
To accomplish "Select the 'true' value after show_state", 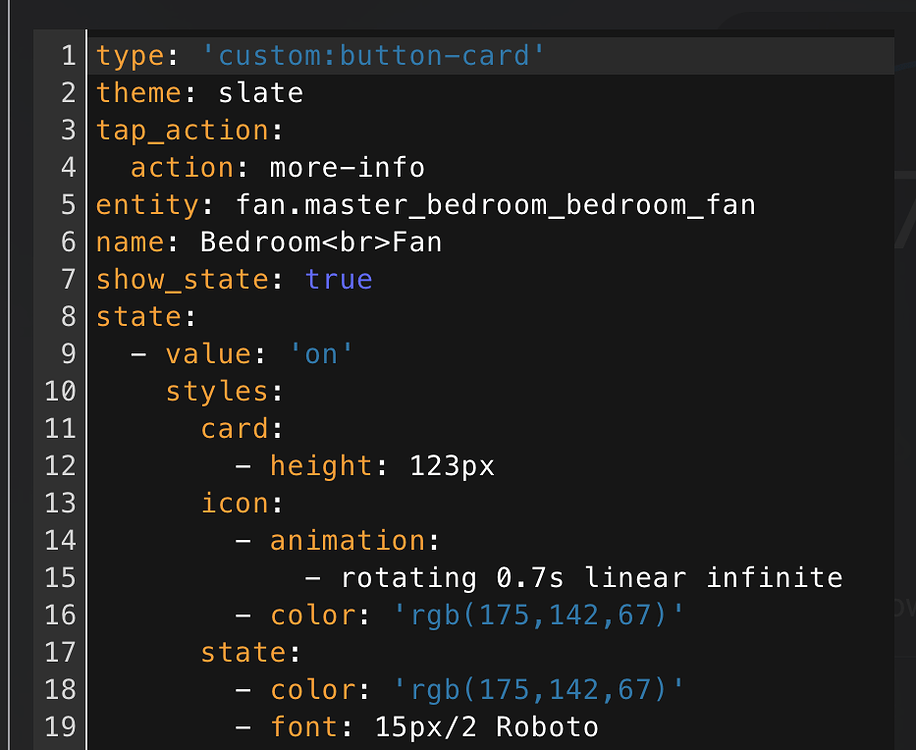I will (x=339, y=279).
